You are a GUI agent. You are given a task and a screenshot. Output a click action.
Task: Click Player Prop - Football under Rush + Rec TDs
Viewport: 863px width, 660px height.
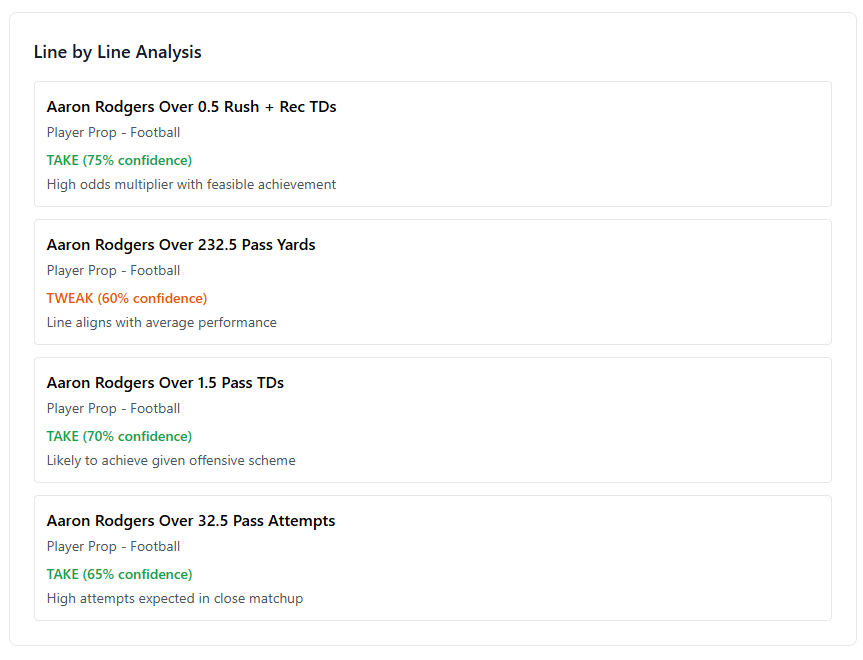point(113,132)
